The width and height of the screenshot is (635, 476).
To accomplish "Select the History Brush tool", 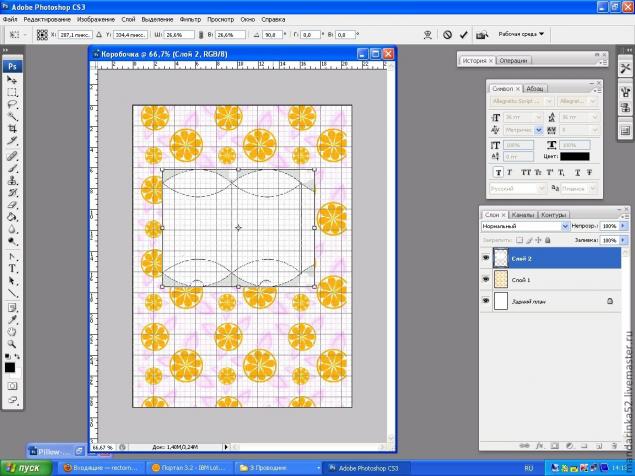I will coord(12,192).
